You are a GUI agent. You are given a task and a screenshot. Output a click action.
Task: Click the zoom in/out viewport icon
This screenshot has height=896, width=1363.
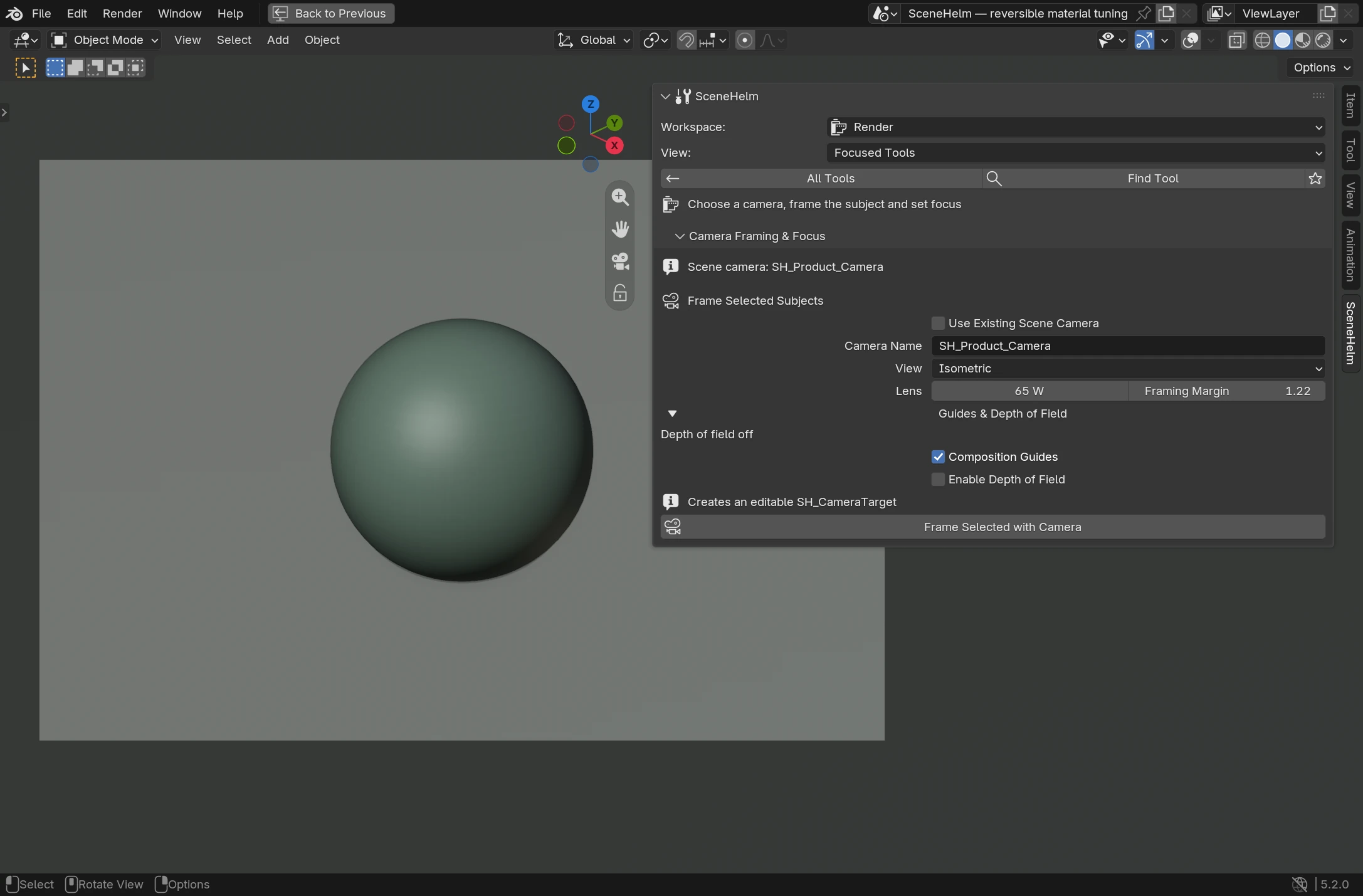pos(620,197)
